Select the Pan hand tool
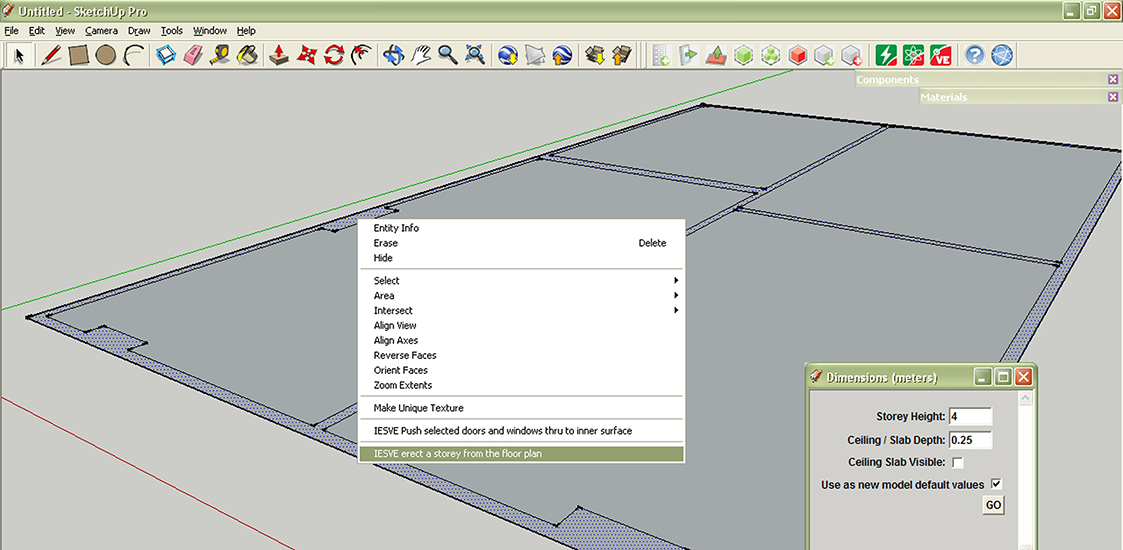The height and width of the screenshot is (550, 1123). pos(420,55)
